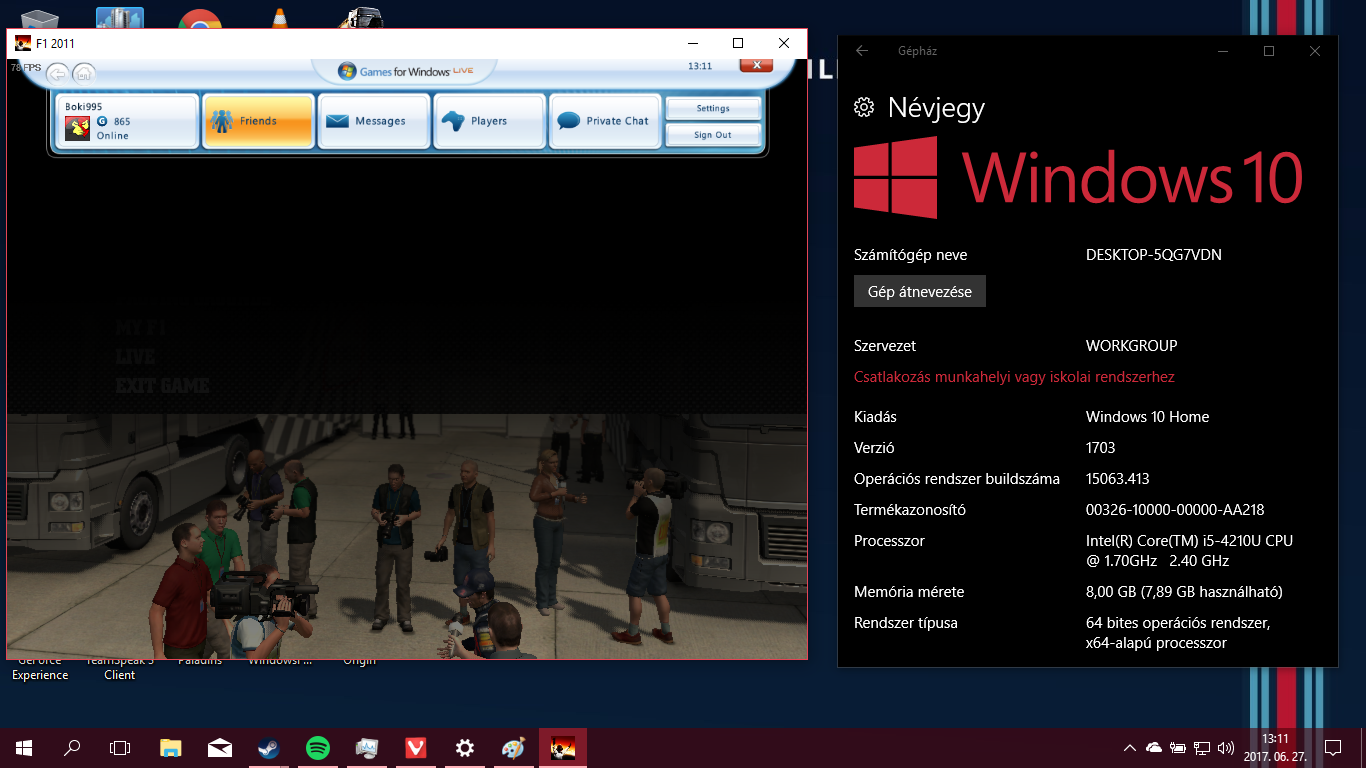Screen dimensions: 1366x768
Task: Open Settings in the Games for Windows Live overlay
Action: click(x=713, y=108)
